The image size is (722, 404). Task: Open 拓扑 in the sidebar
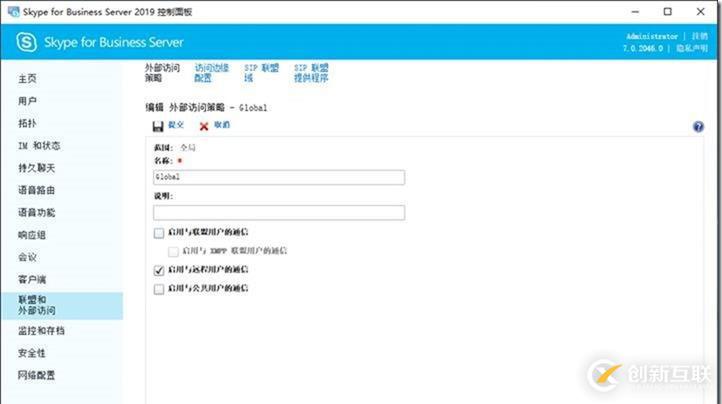pos(27,123)
